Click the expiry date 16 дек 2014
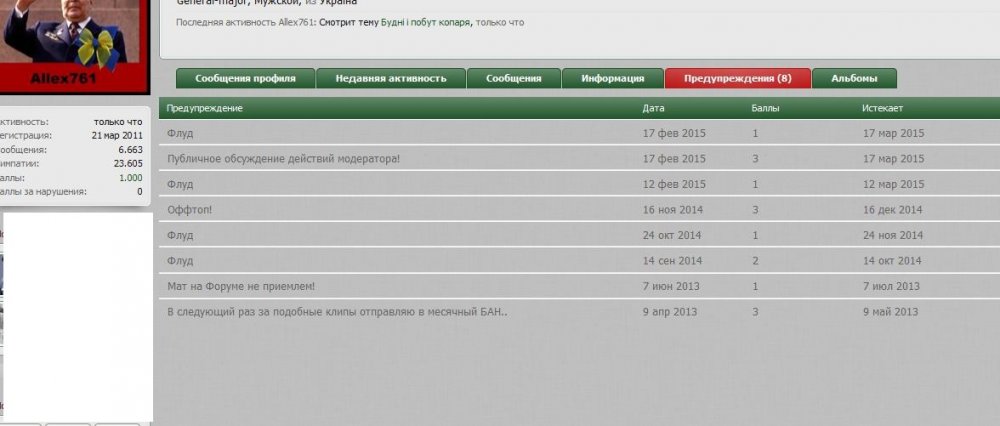Viewport: 1000px width, 426px height. [892, 210]
